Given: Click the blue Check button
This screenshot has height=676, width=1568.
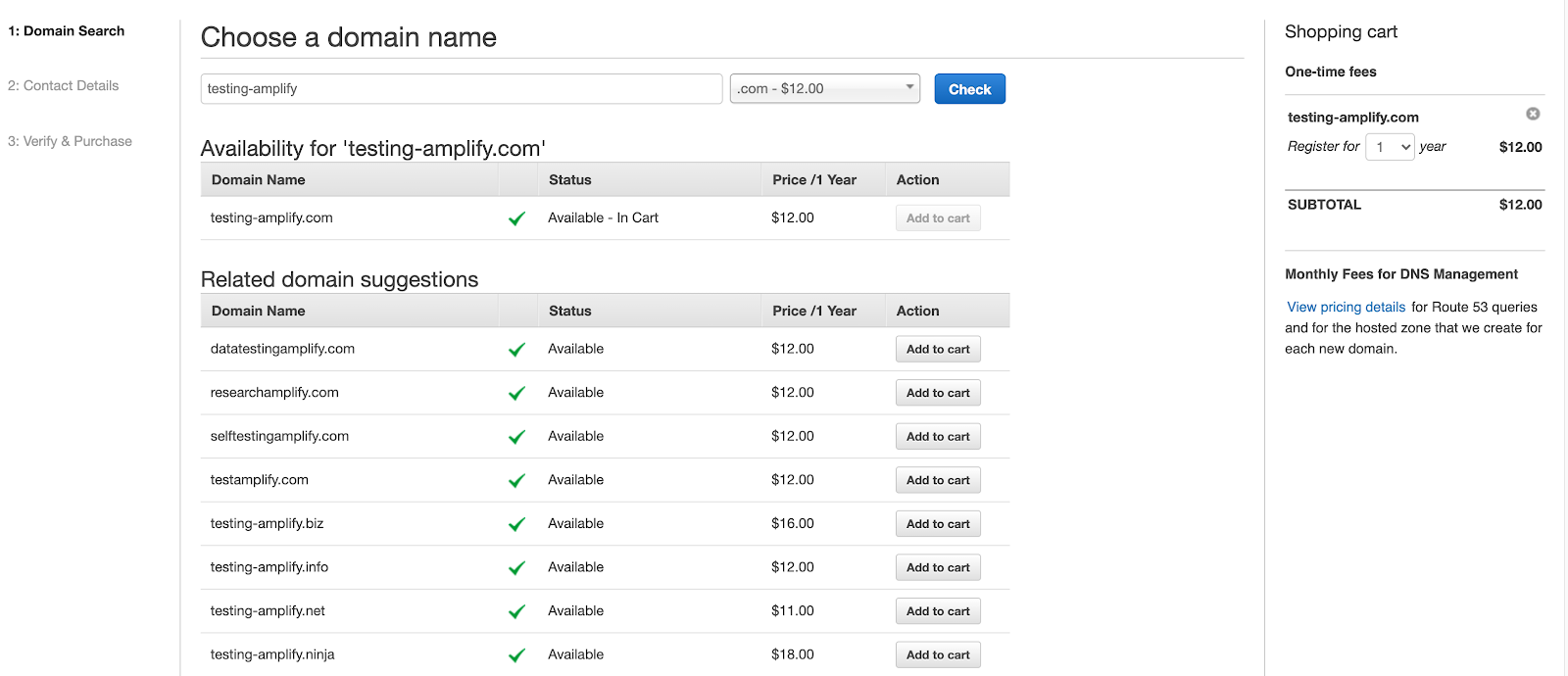Looking at the screenshot, I should tap(969, 89).
